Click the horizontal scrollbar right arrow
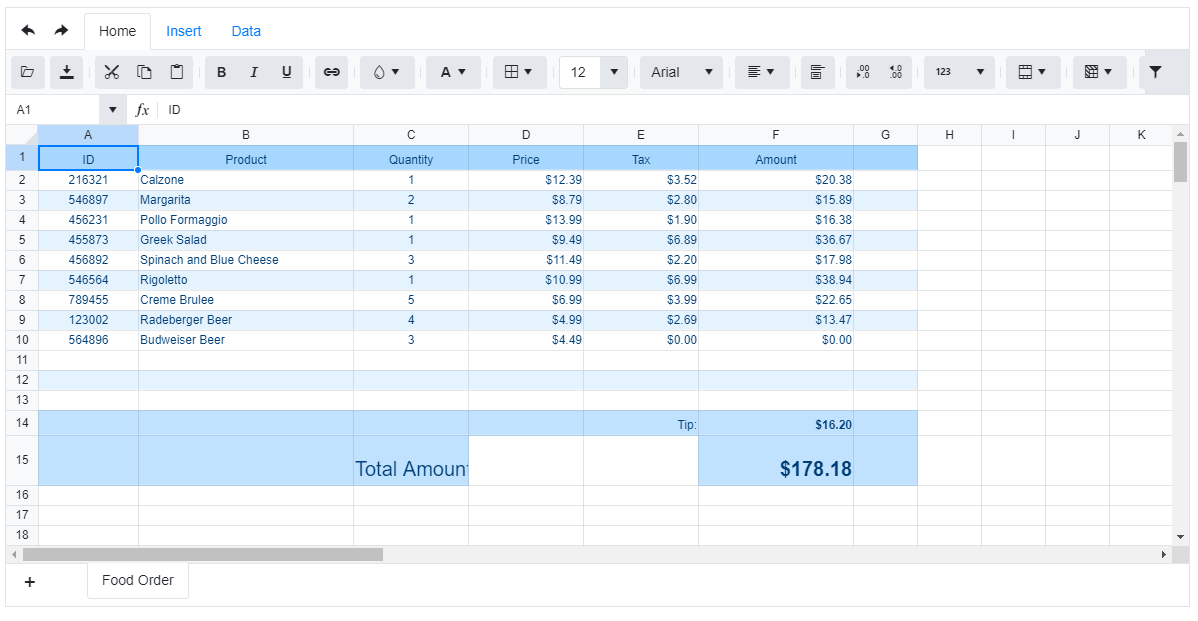This screenshot has height=621, width=1198. tap(1164, 555)
